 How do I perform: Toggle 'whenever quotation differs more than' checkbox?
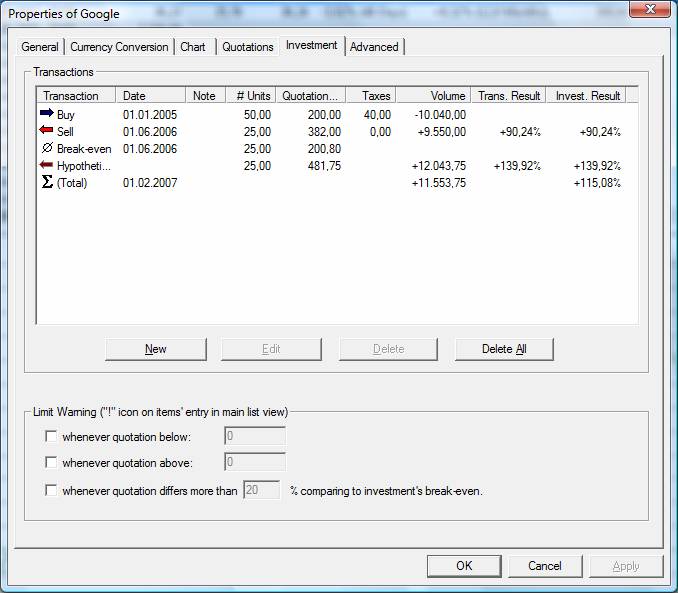coord(51,490)
